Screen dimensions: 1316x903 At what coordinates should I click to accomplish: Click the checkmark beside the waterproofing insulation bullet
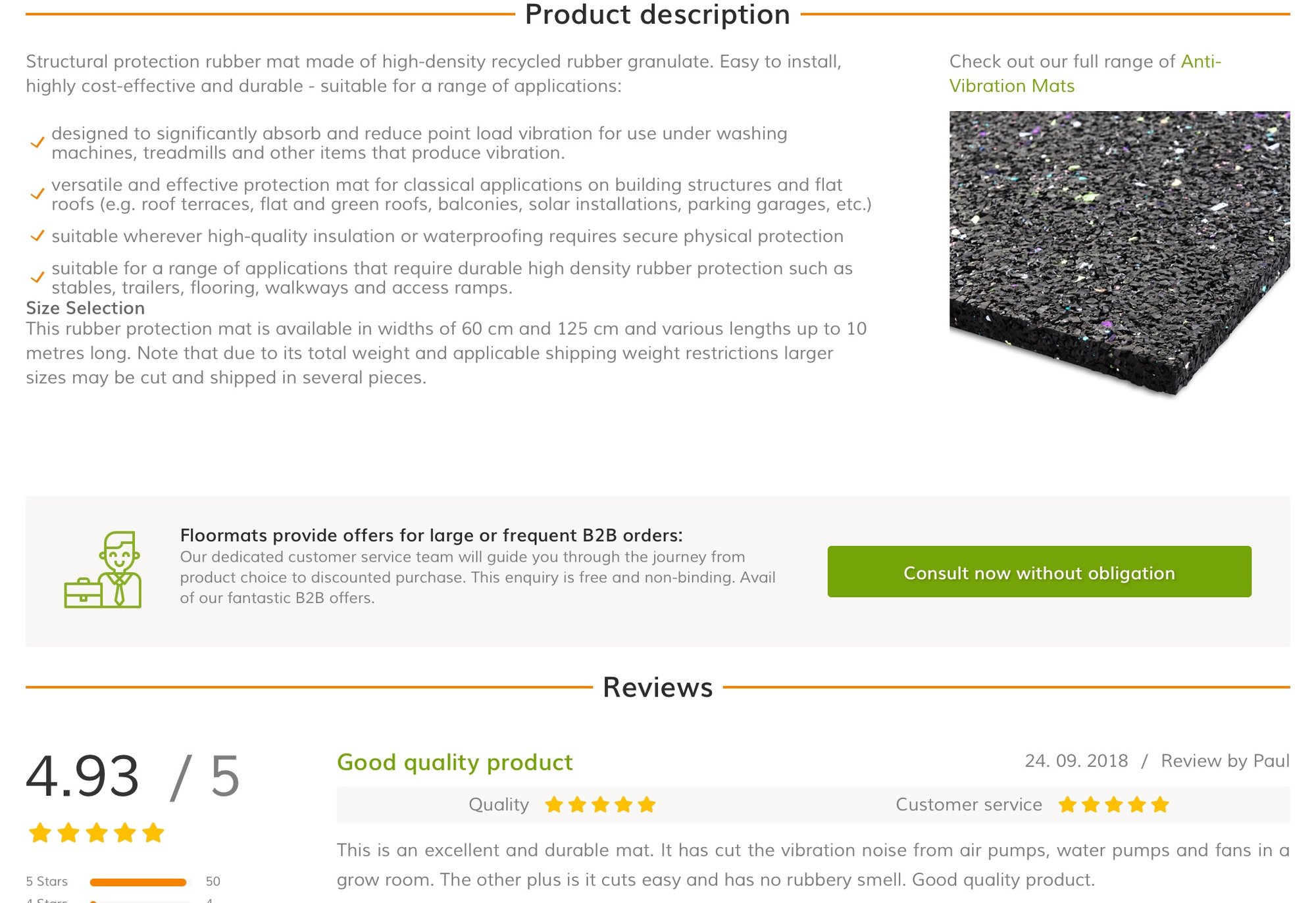point(38,236)
